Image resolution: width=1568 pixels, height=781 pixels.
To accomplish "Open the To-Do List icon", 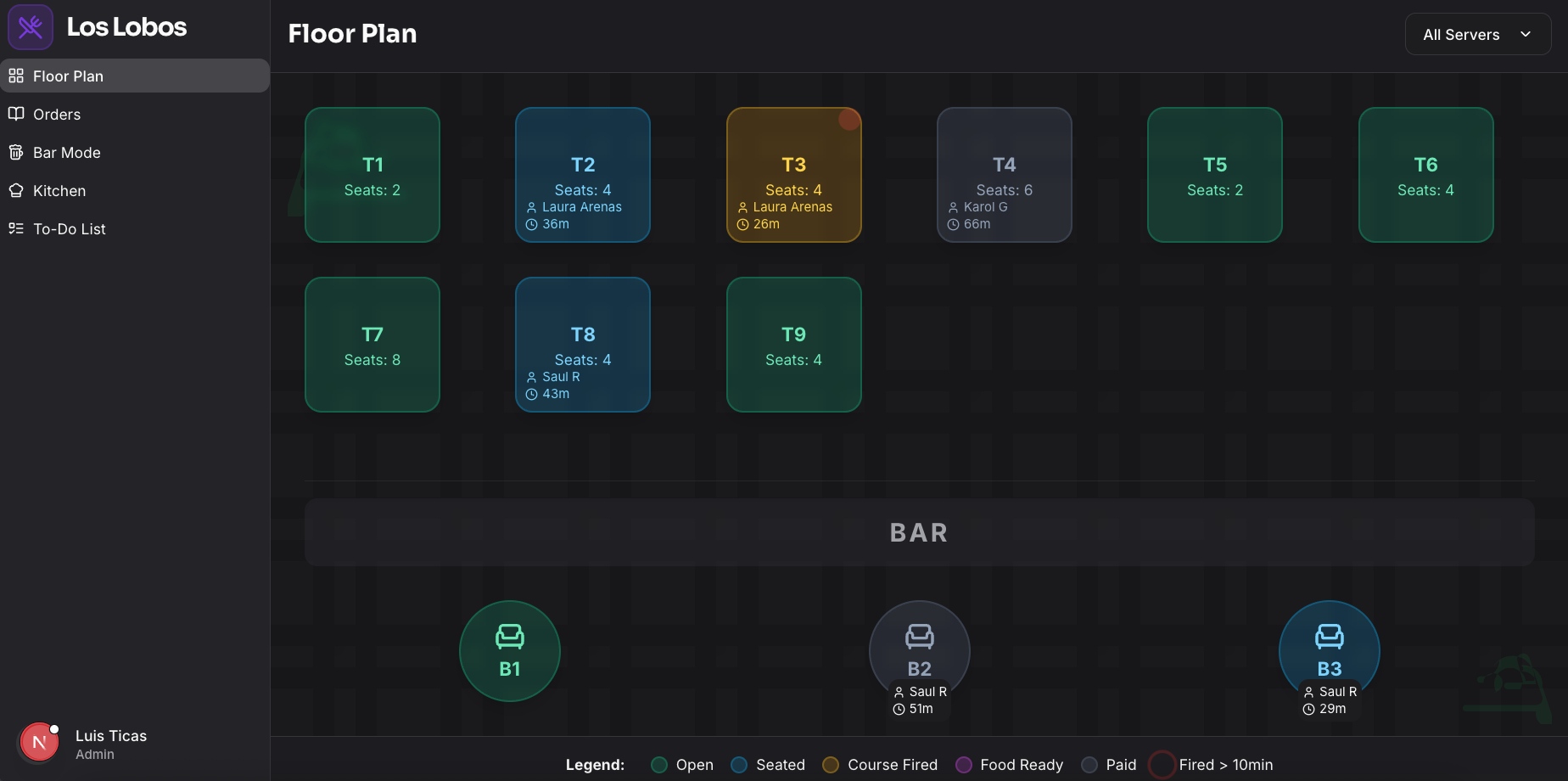I will (x=16, y=228).
